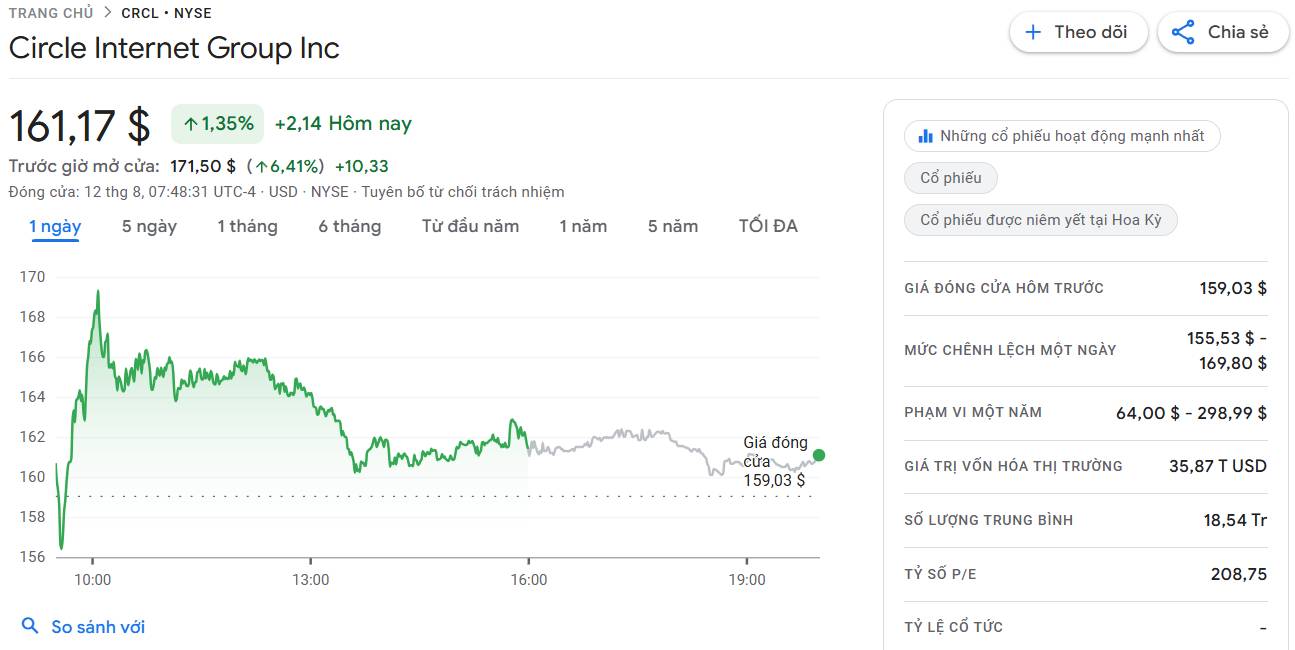This screenshot has height=650, width=1295.
Task: Click the 13:00 time axis label
Action: click(311, 580)
